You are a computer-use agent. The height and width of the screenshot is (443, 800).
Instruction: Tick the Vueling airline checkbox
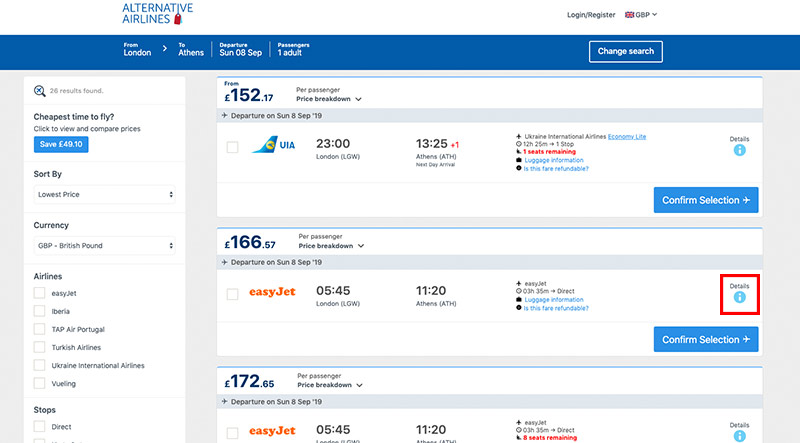[x=39, y=383]
